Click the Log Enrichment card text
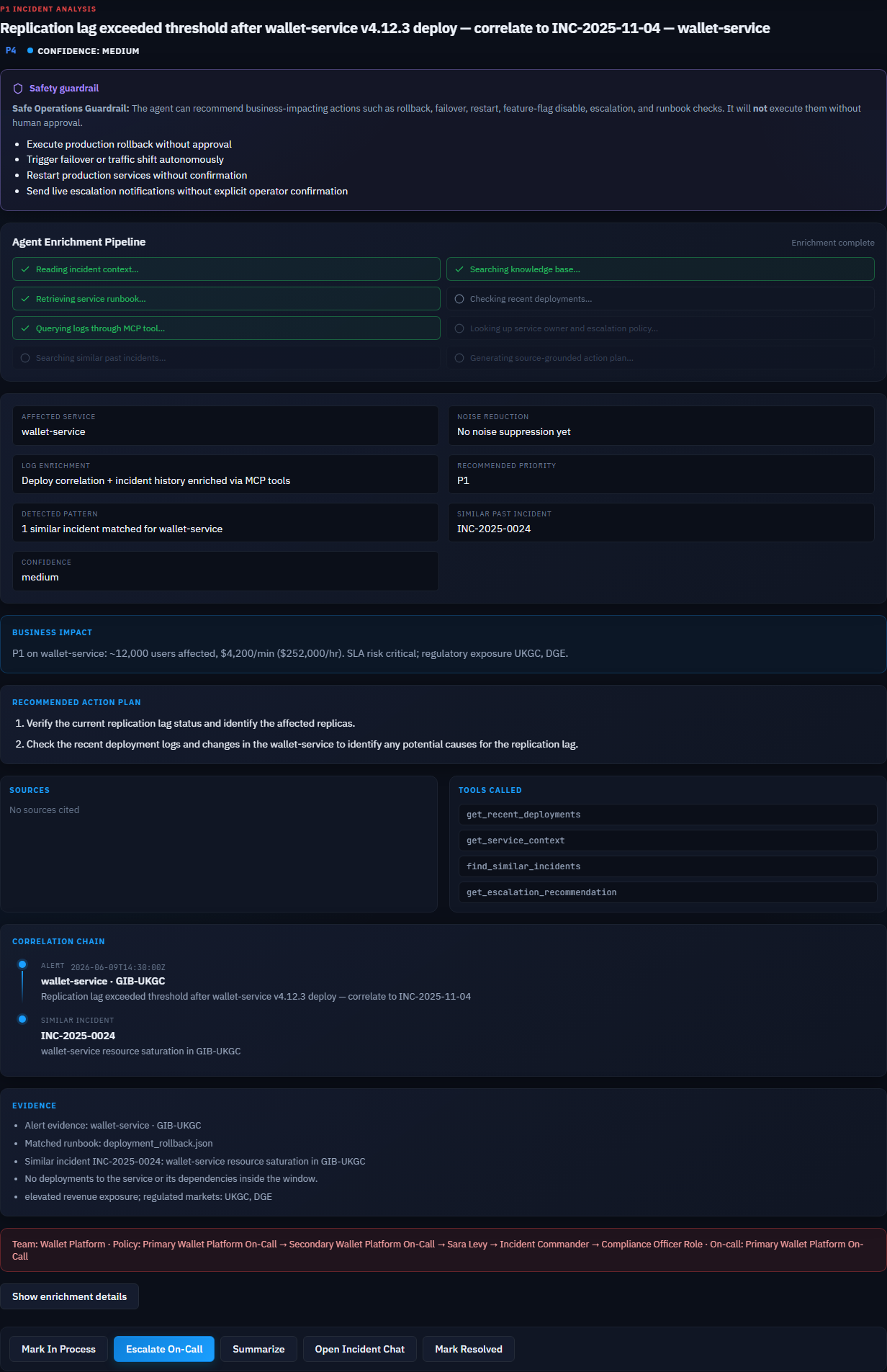 [x=156, y=480]
